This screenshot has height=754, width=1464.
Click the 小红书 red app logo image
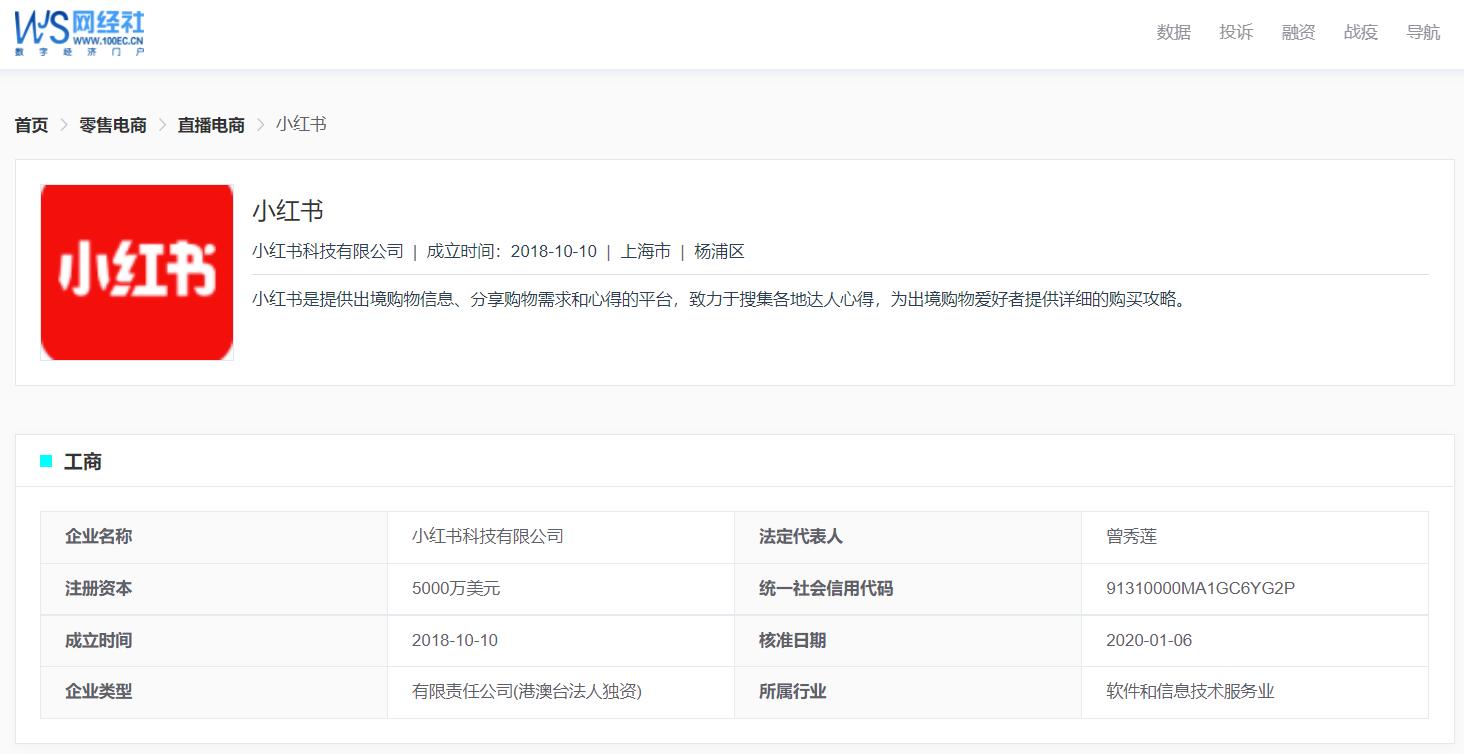(136, 271)
